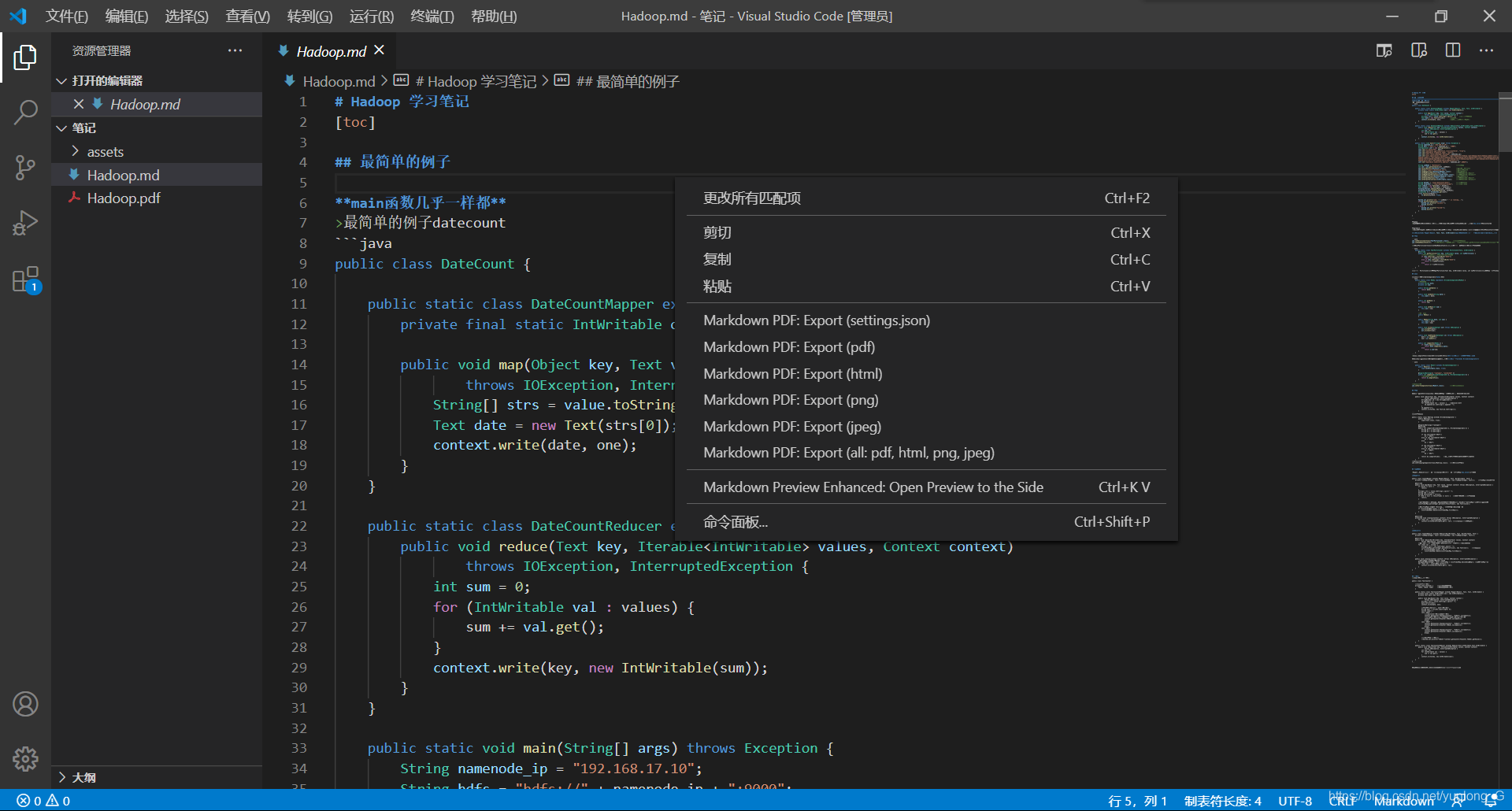Viewport: 1512px width, 811px height.
Task: Click the Hadoop.md editor tab
Action: pyautogui.click(x=331, y=51)
